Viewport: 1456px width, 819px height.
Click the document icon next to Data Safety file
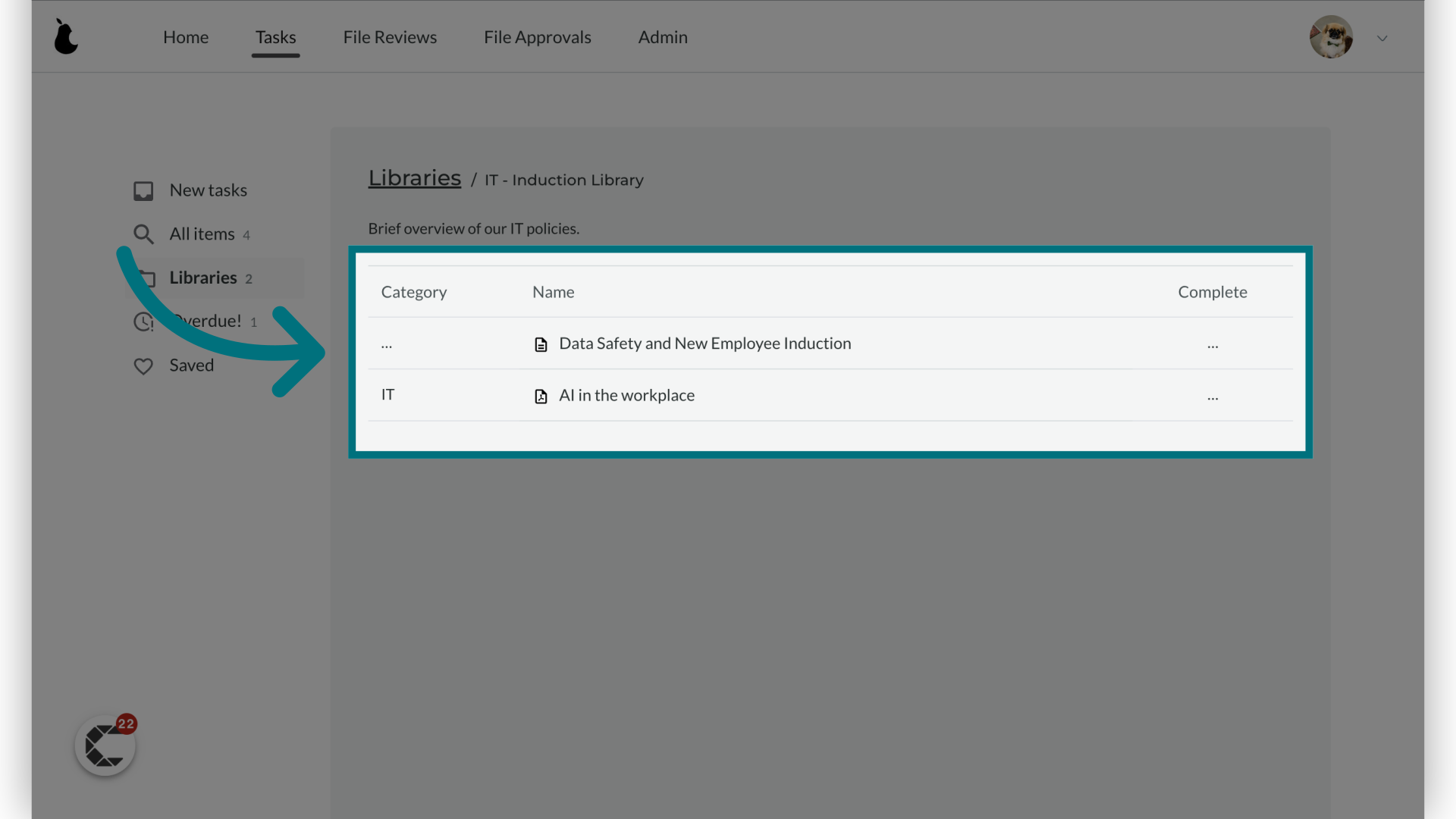tap(540, 344)
